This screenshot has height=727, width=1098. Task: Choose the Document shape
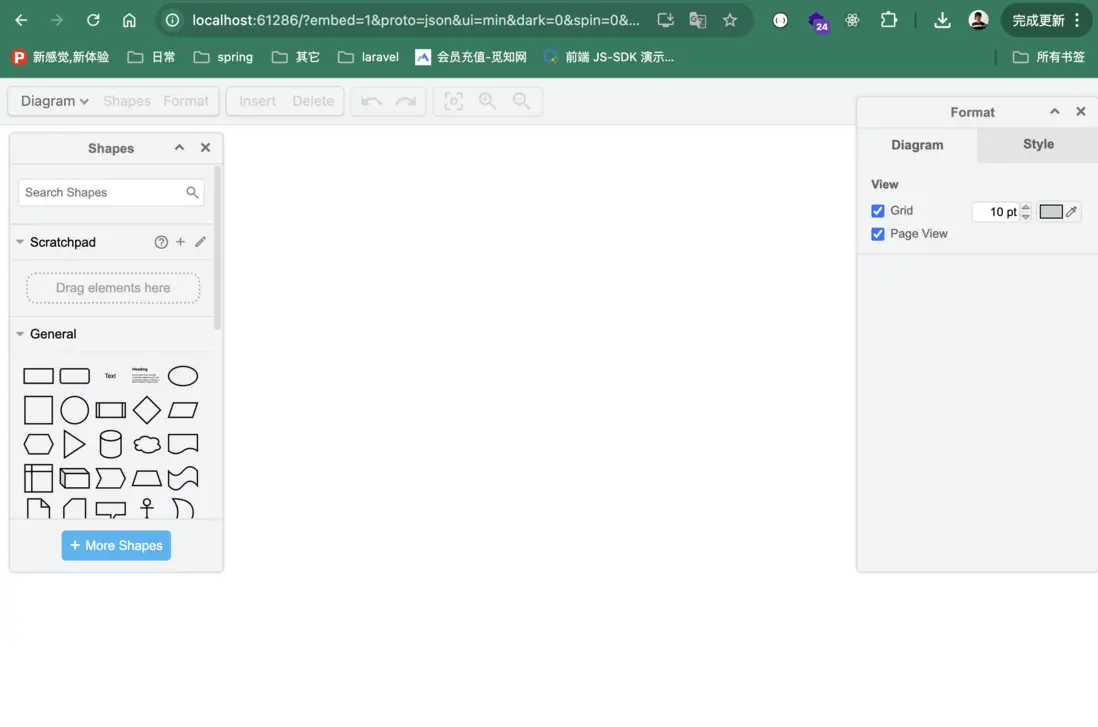(x=183, y=444)
